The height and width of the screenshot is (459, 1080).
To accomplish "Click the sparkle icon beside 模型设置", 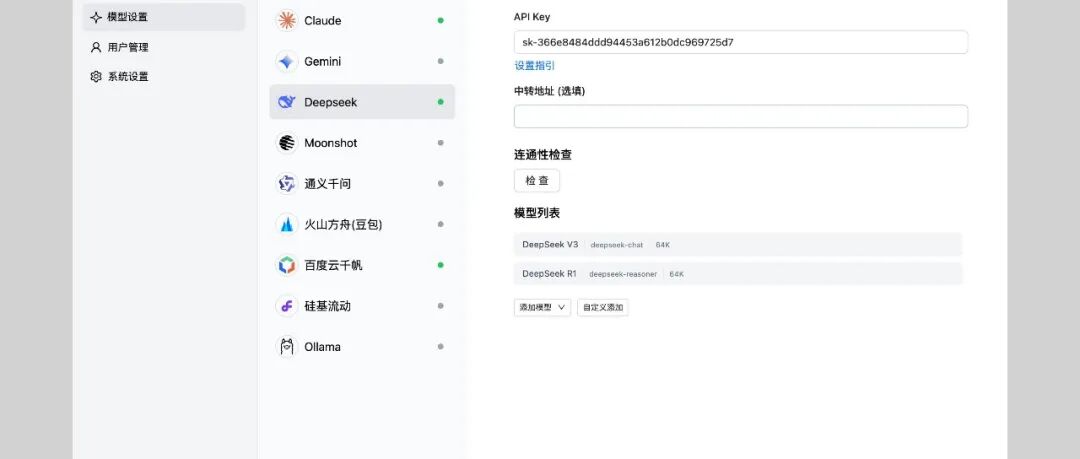I will pyautogui.click(x=96, y=17).
